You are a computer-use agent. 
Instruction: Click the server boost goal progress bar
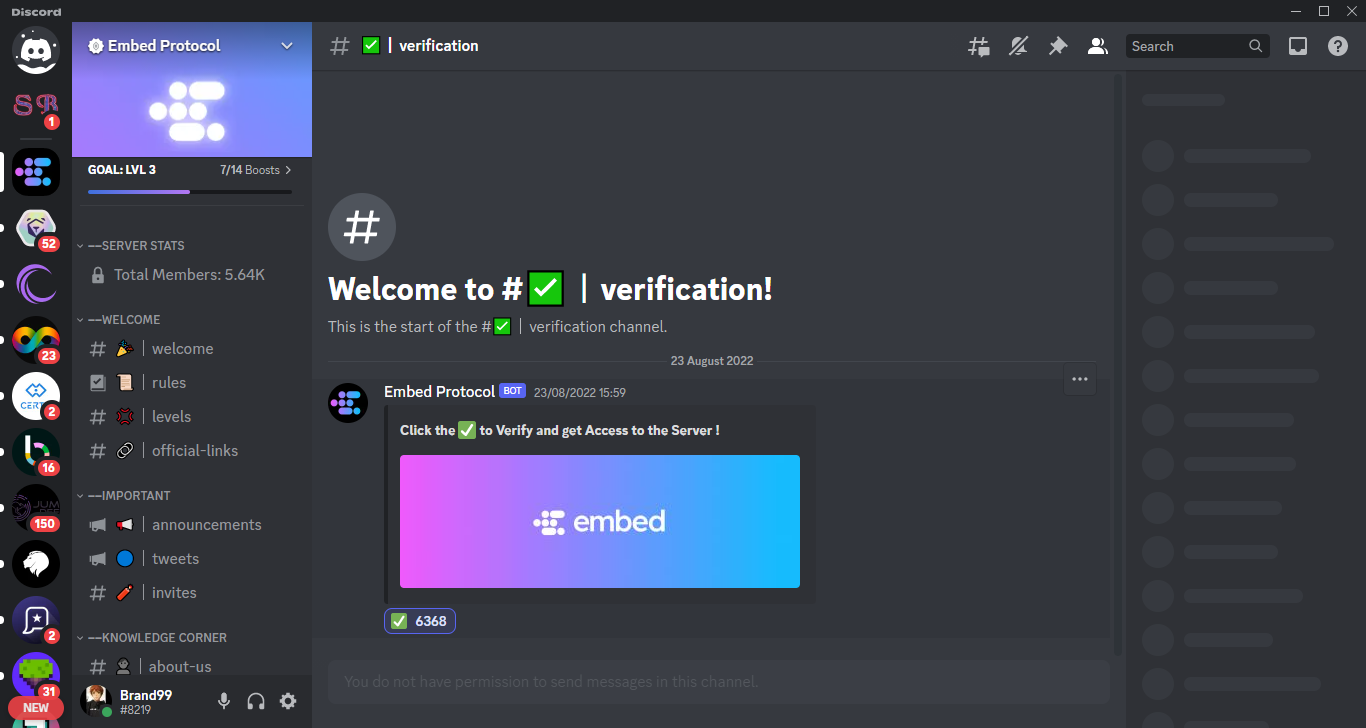click(190, 191)
